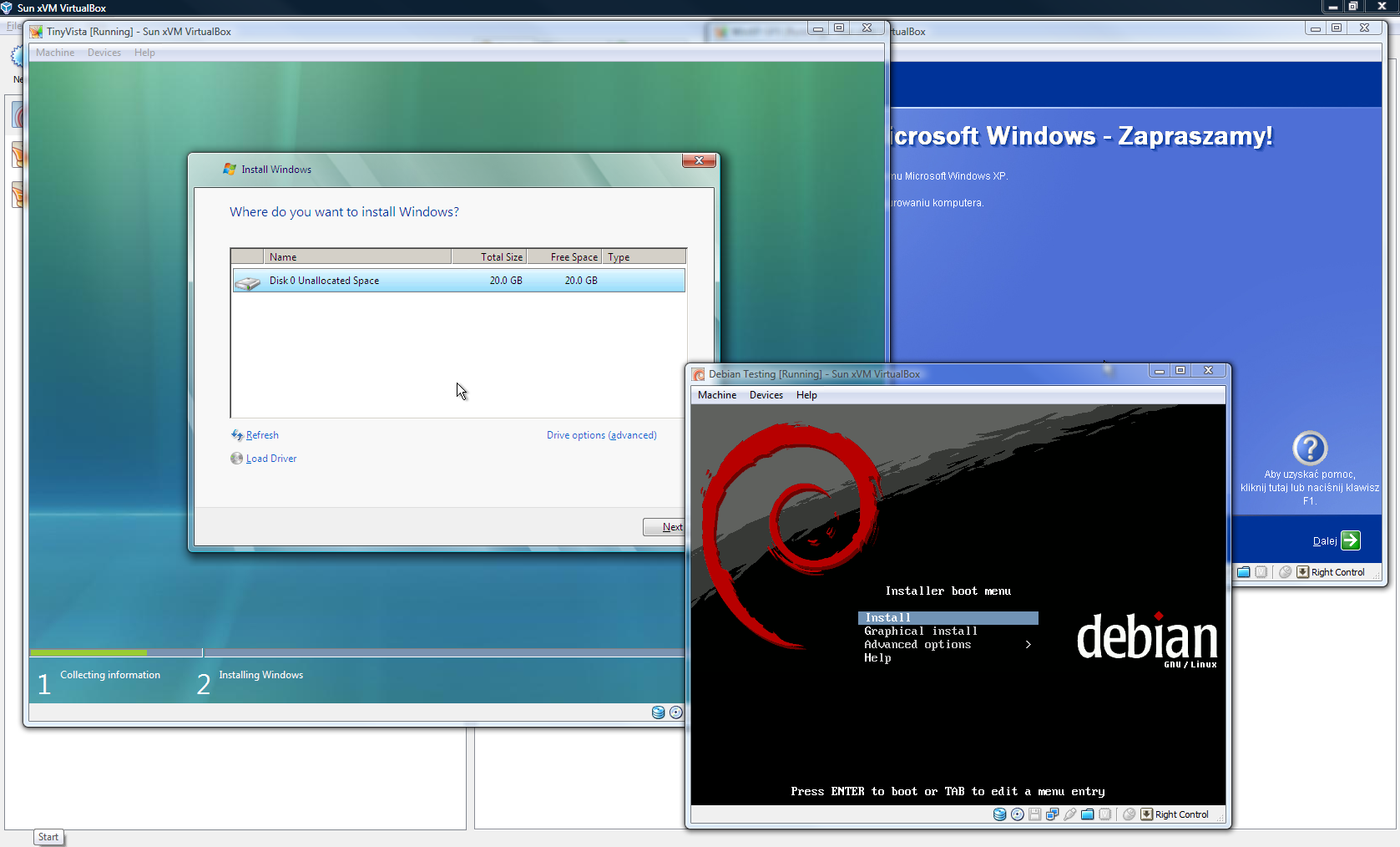Click the Start button at bottom

pyautogui.click(x=48, y=837)
